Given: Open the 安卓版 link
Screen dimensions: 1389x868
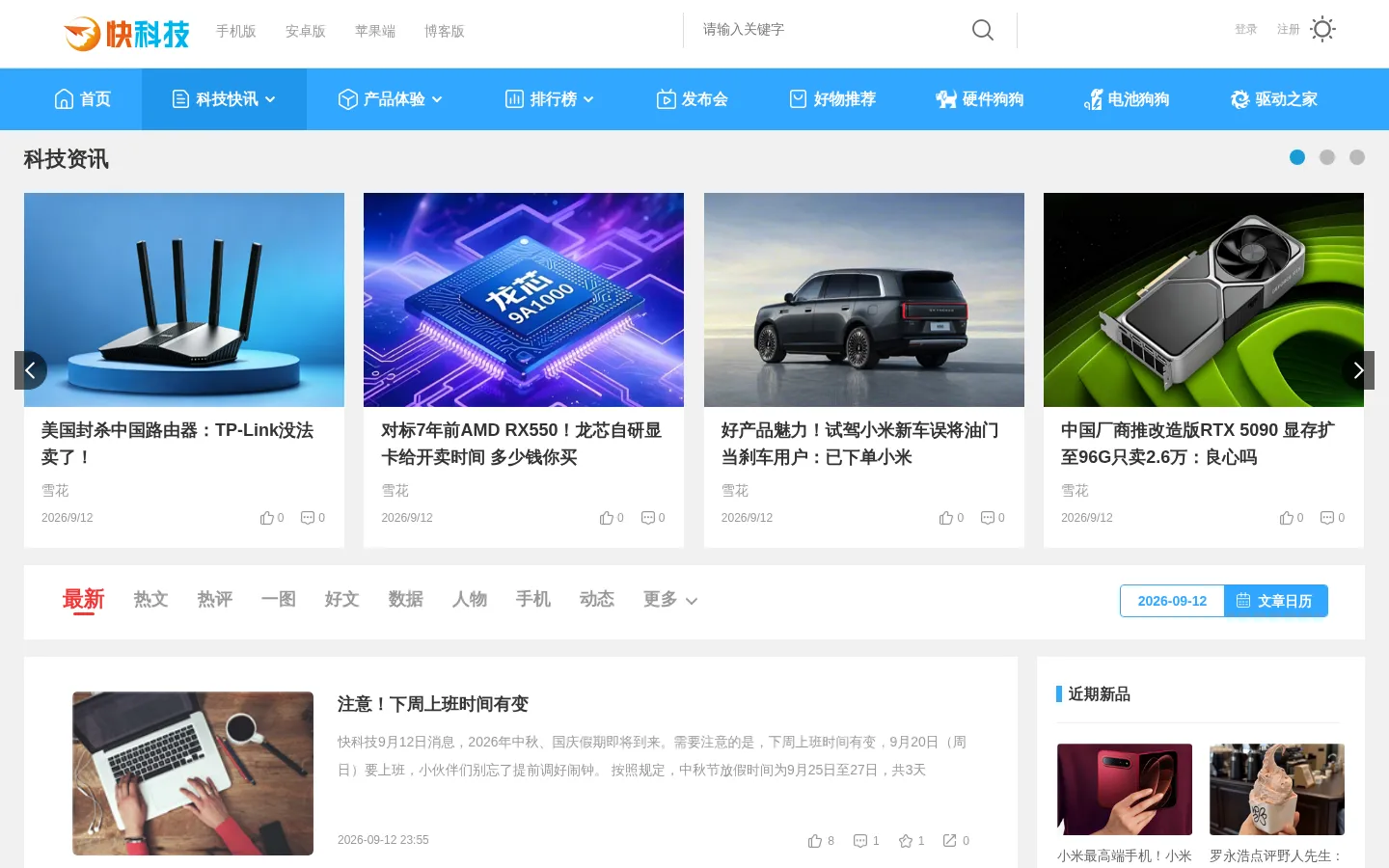Looking at the screenshot, I should pos(306,31).
